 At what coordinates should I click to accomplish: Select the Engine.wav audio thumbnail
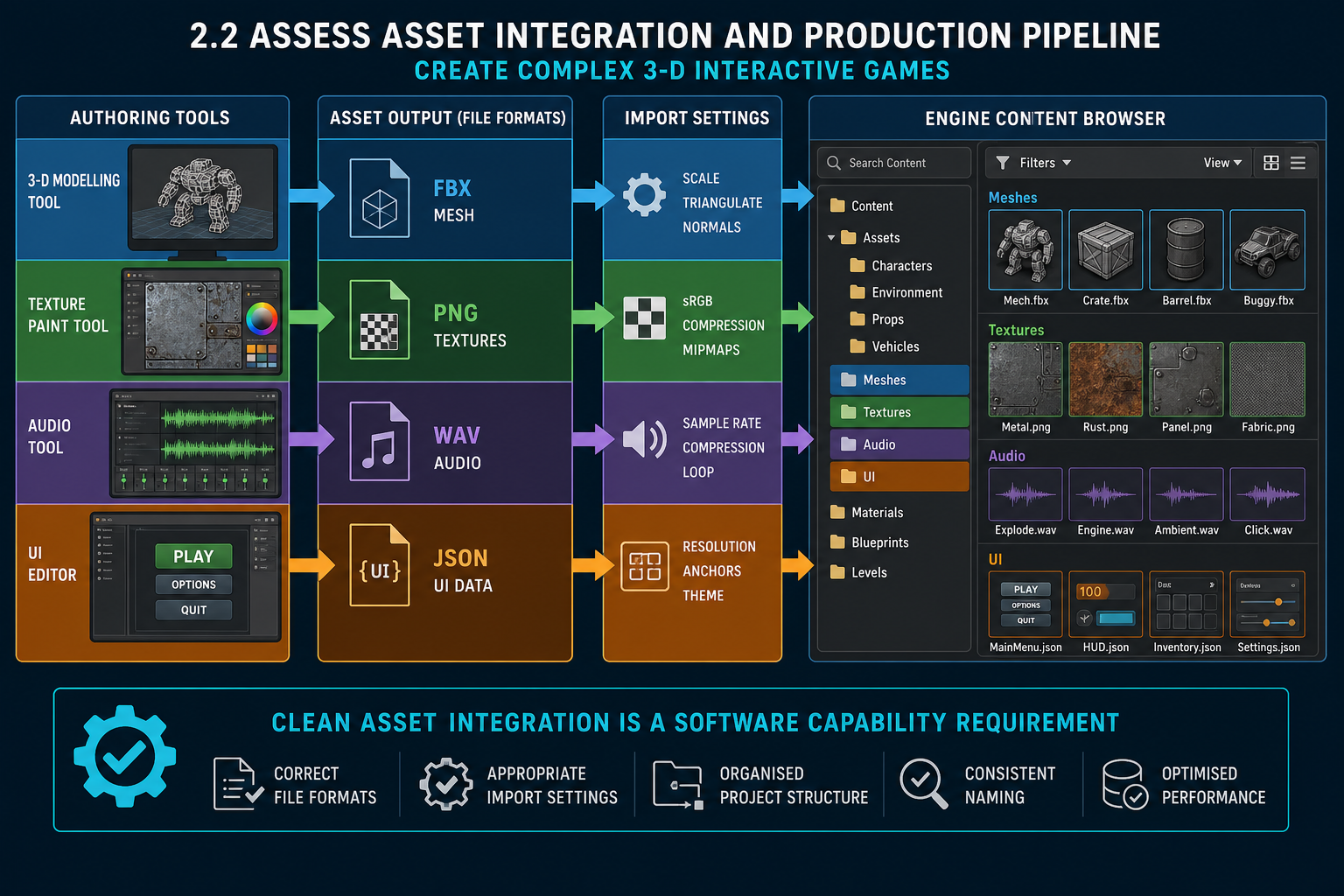coord(1106,494)
